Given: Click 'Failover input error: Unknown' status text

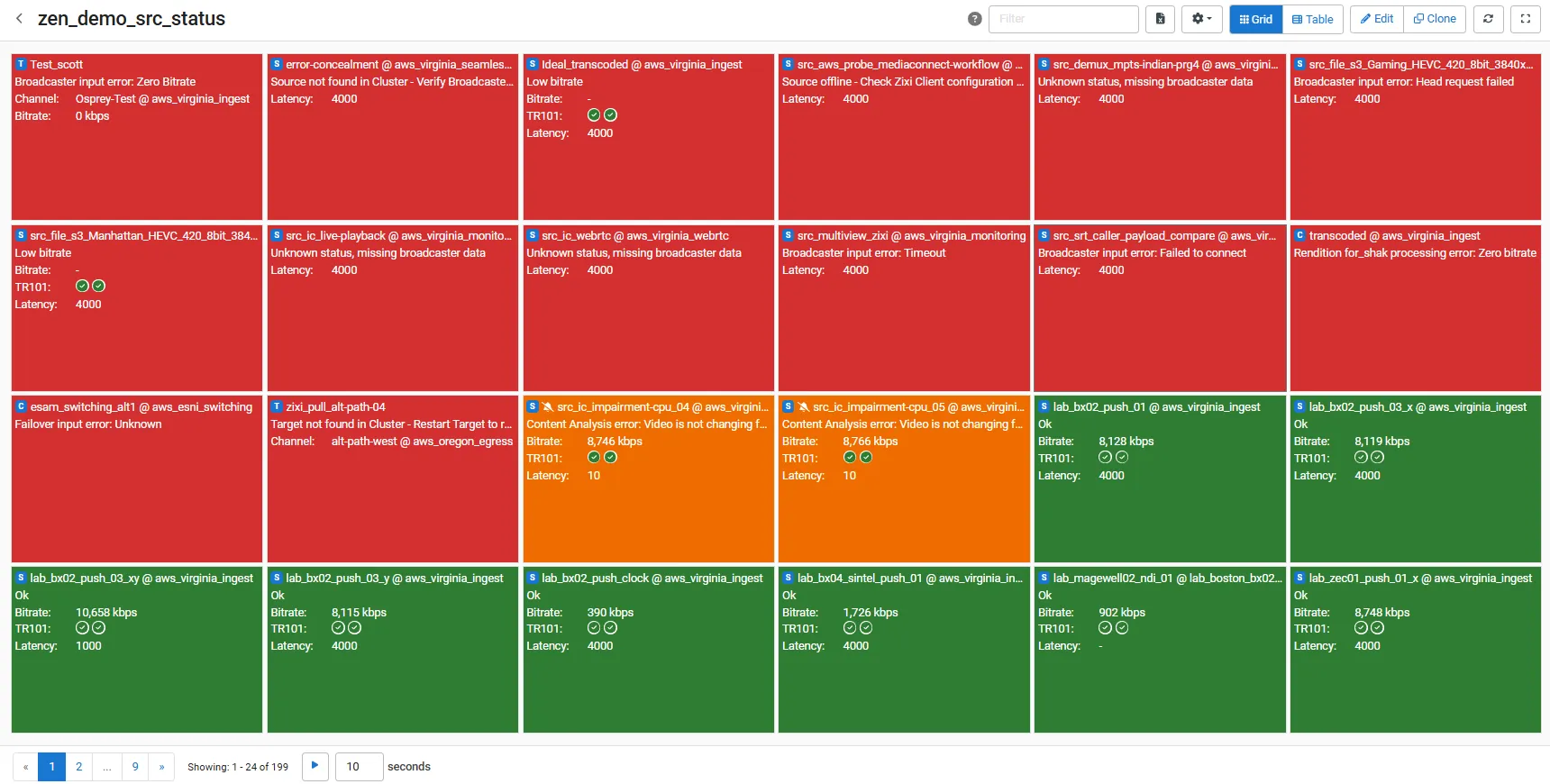Looking at the screenshot, I should (x=88, y=424).
